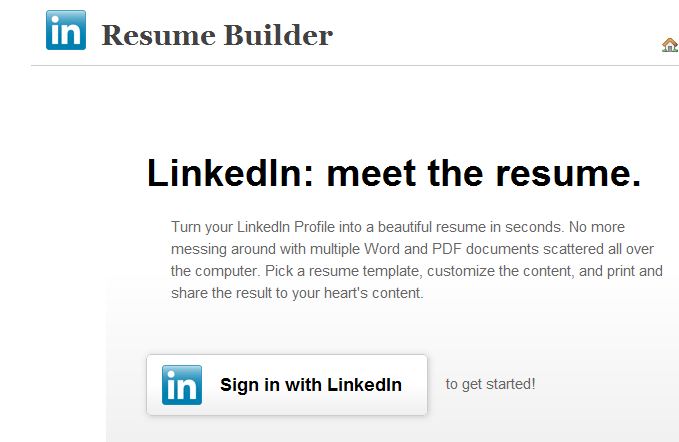Select the Resume Builder title text
The height and width of the screenshot is (442, 679).
point(217,35)
